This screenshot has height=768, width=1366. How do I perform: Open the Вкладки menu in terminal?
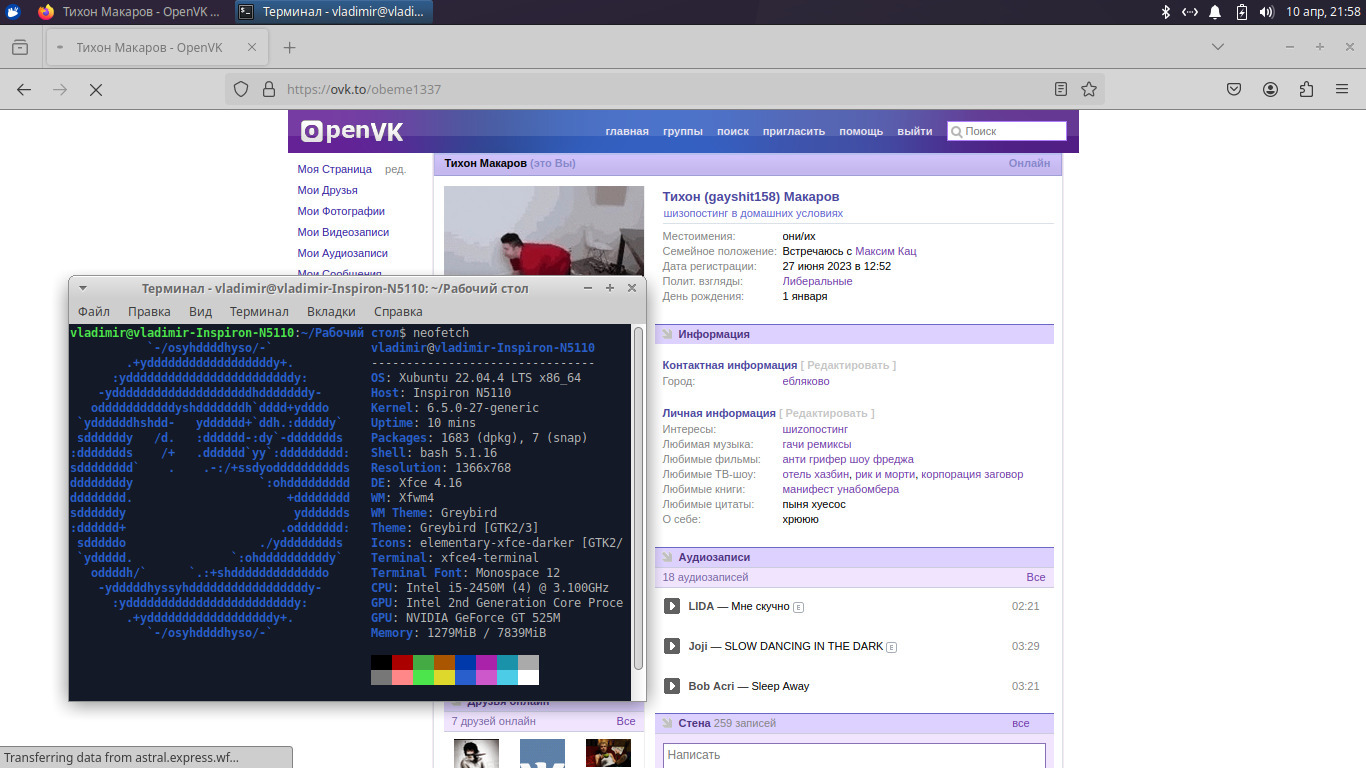pos(331,311)
